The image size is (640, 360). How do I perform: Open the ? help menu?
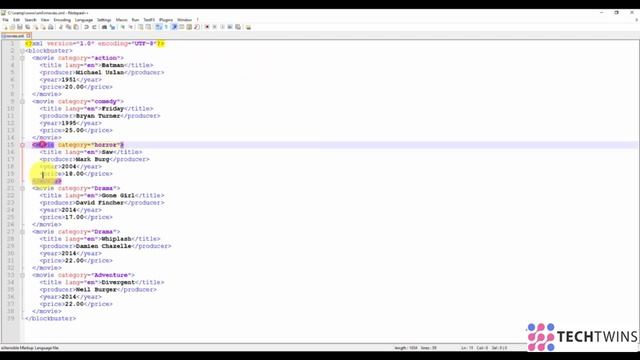pyautogui.click(x=198, y=20)
